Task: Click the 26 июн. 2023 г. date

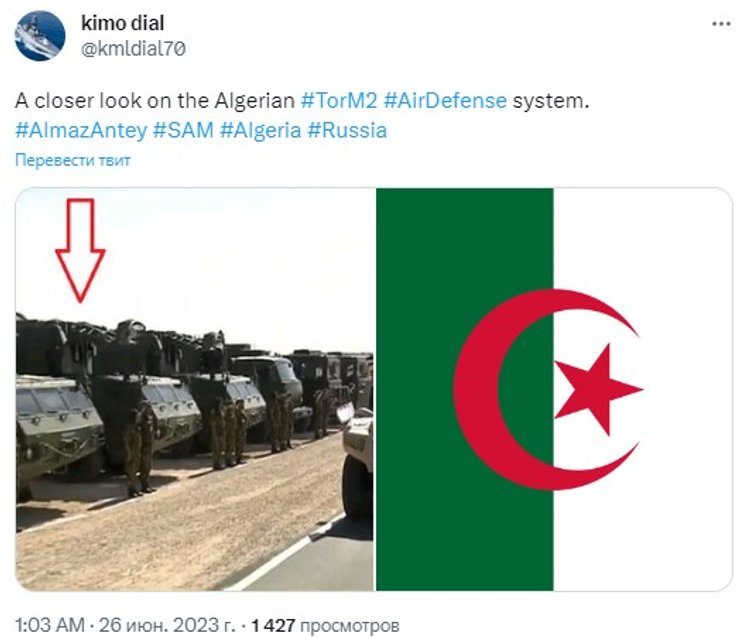Action: pyautogui.click(x=167, y=625)
